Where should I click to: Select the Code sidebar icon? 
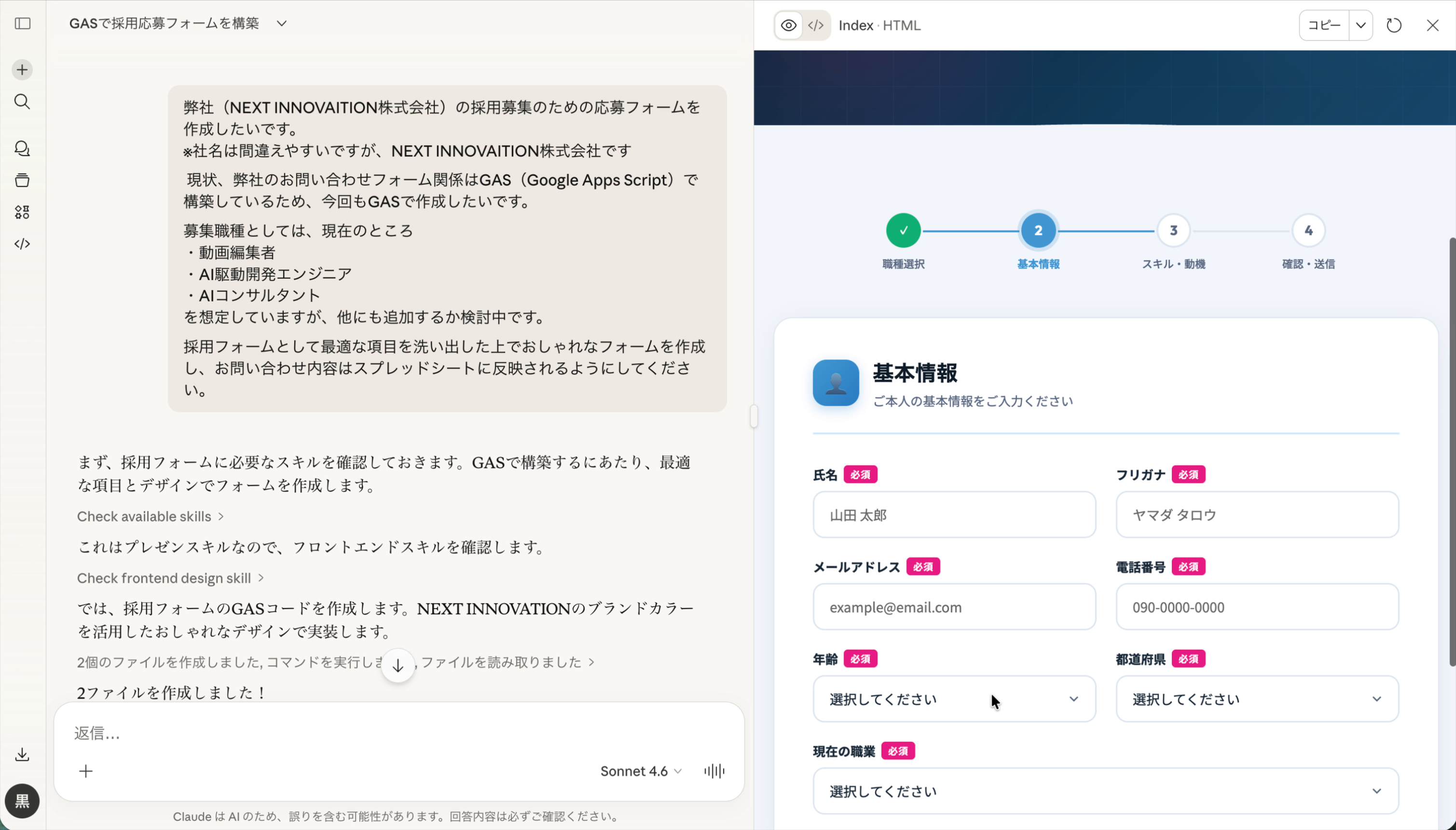tap(22, 244)
